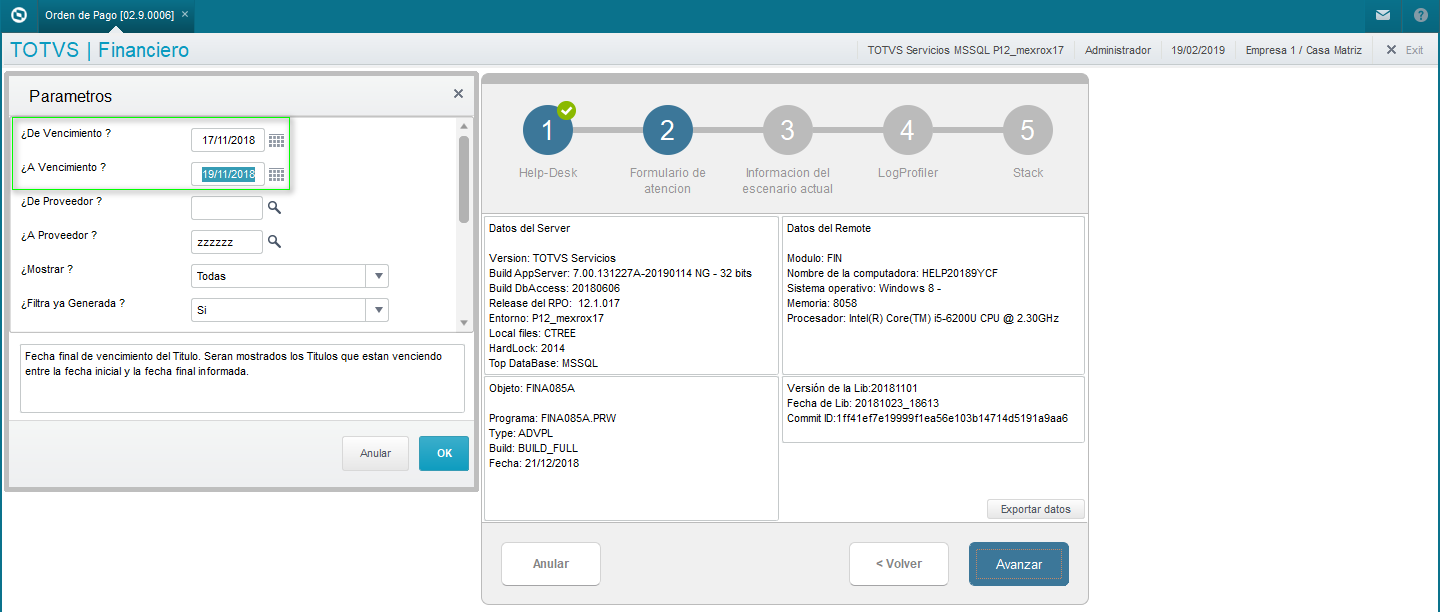
Task: Click Build AppServer version line
Action: pyautogui.click(x=622, y=273)
